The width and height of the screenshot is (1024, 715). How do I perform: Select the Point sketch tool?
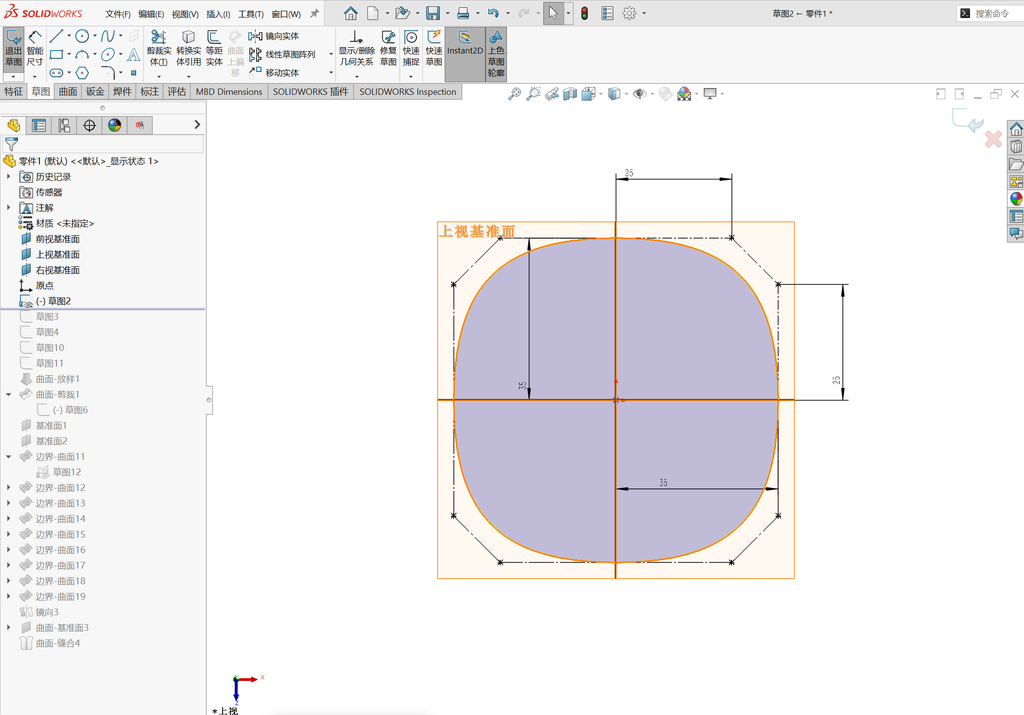tap(134, 72)
